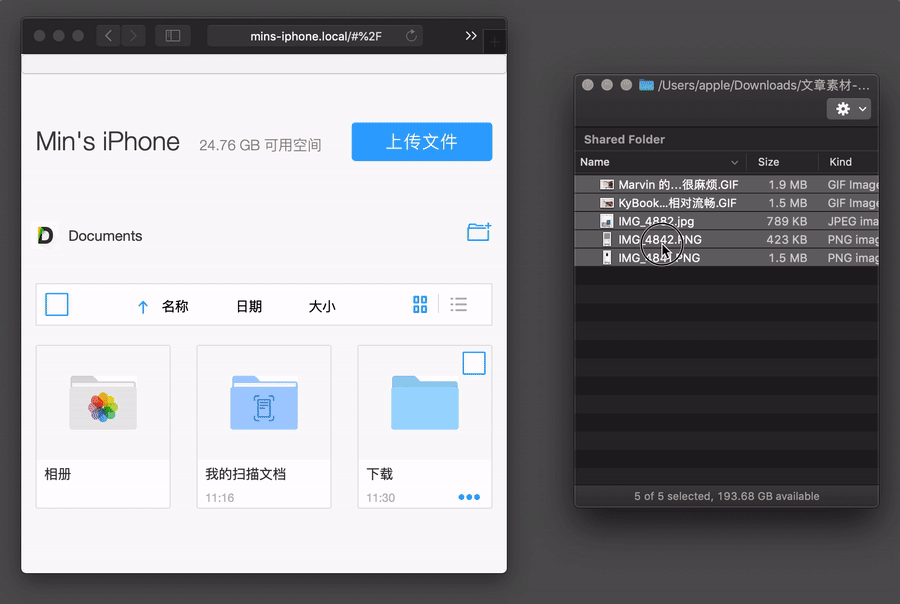
Task: Reverse sort order with the arrow
Action: tap(143, 307)
